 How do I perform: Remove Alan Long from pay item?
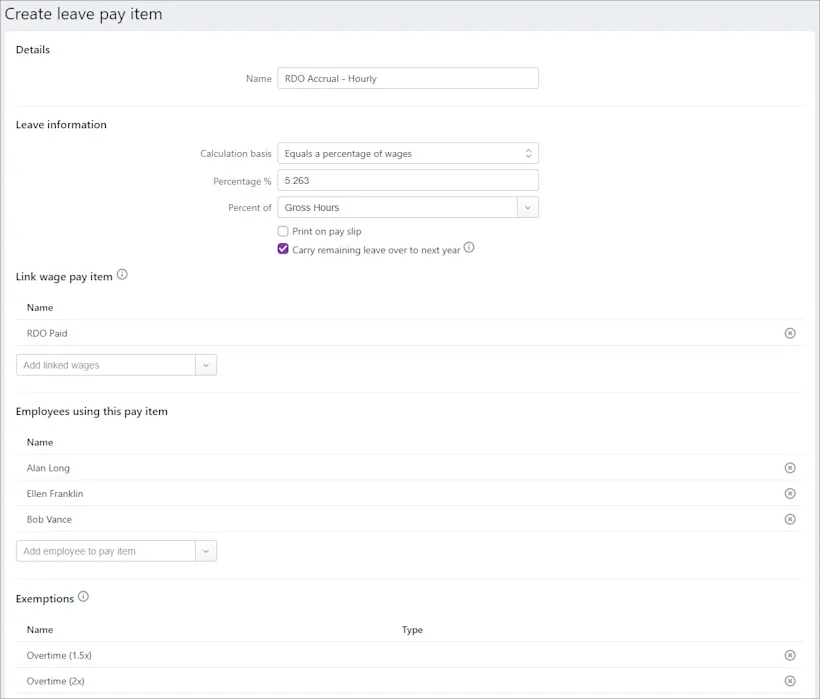(790, 468)
